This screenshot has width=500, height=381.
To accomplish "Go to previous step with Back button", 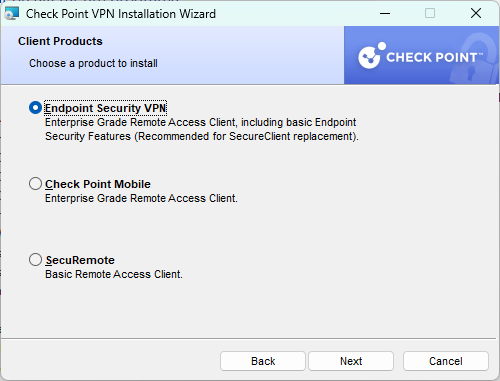I will pyautogui.click(x=263, y=361).
